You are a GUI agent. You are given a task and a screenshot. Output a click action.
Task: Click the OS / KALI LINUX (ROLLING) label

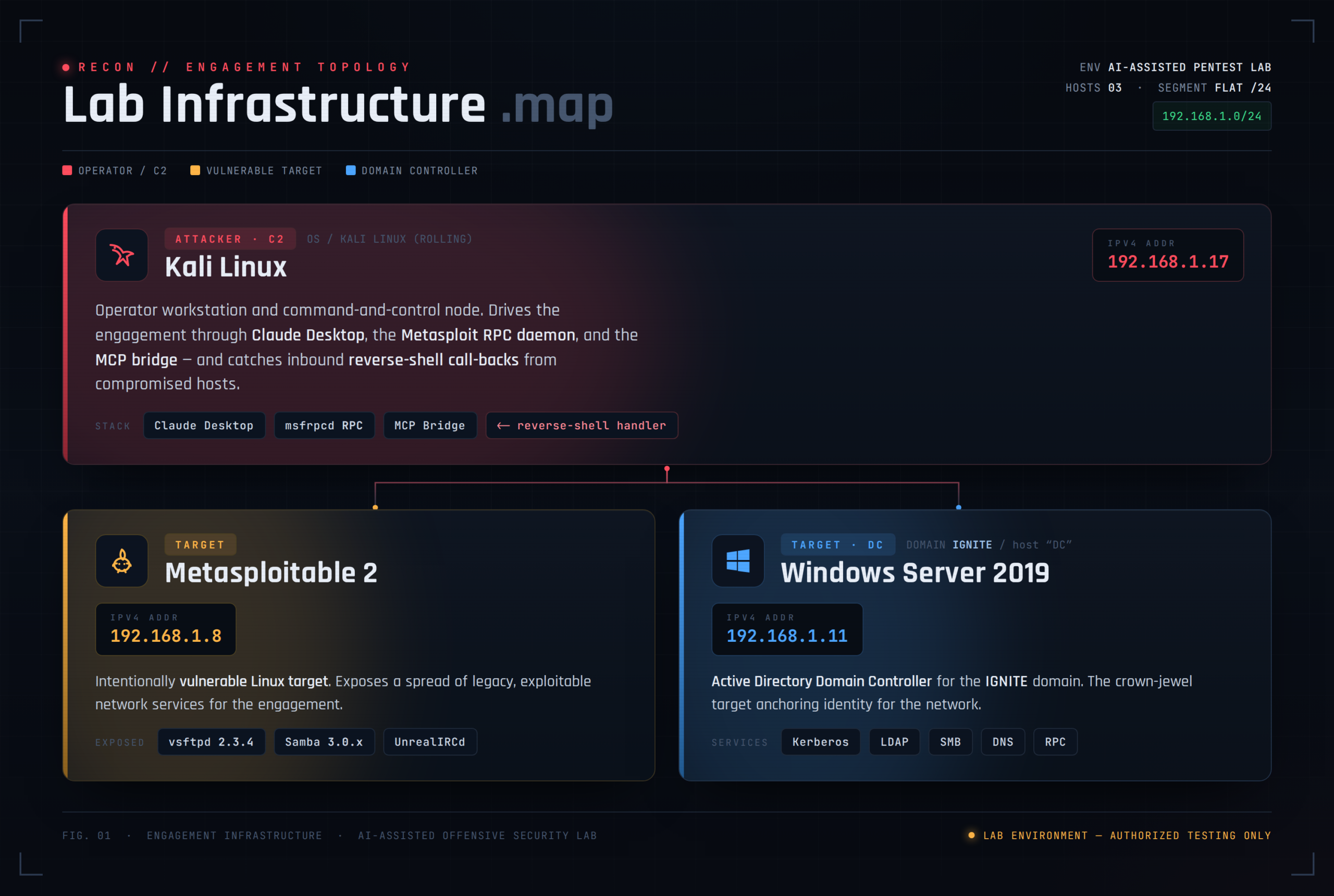pyautogui.click(x=390, y=239)
